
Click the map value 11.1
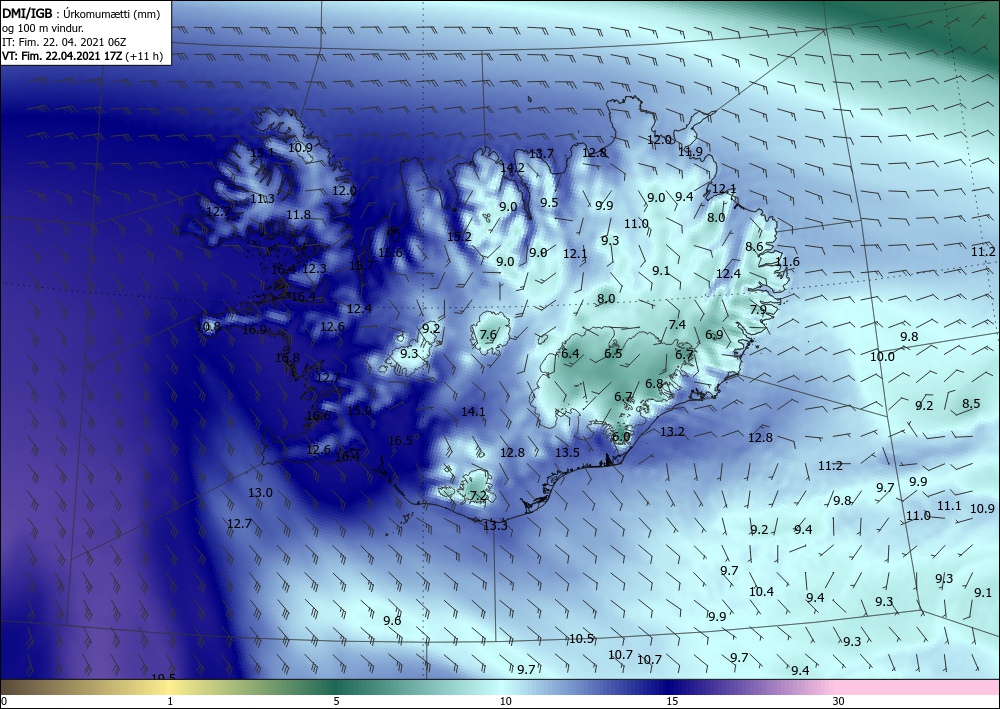point(949,506)
